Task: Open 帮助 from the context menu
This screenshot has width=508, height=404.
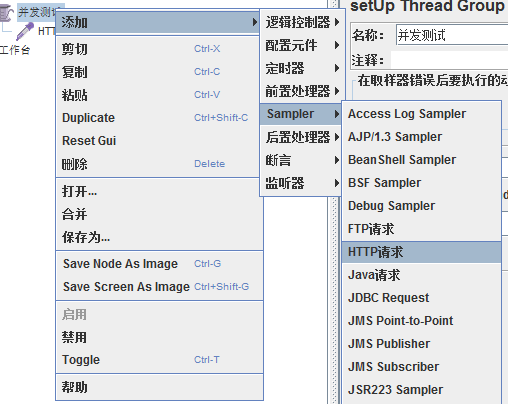Action: pos(160,387)
